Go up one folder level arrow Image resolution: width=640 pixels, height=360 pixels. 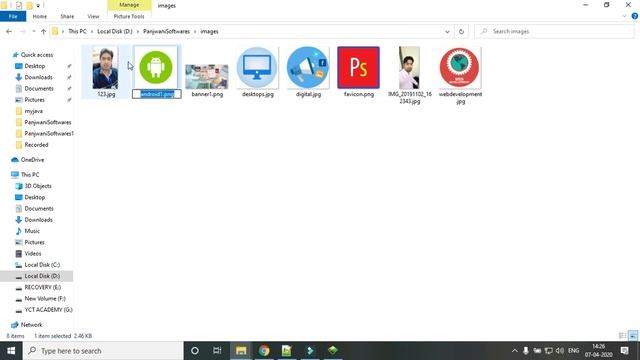[43, 31]
